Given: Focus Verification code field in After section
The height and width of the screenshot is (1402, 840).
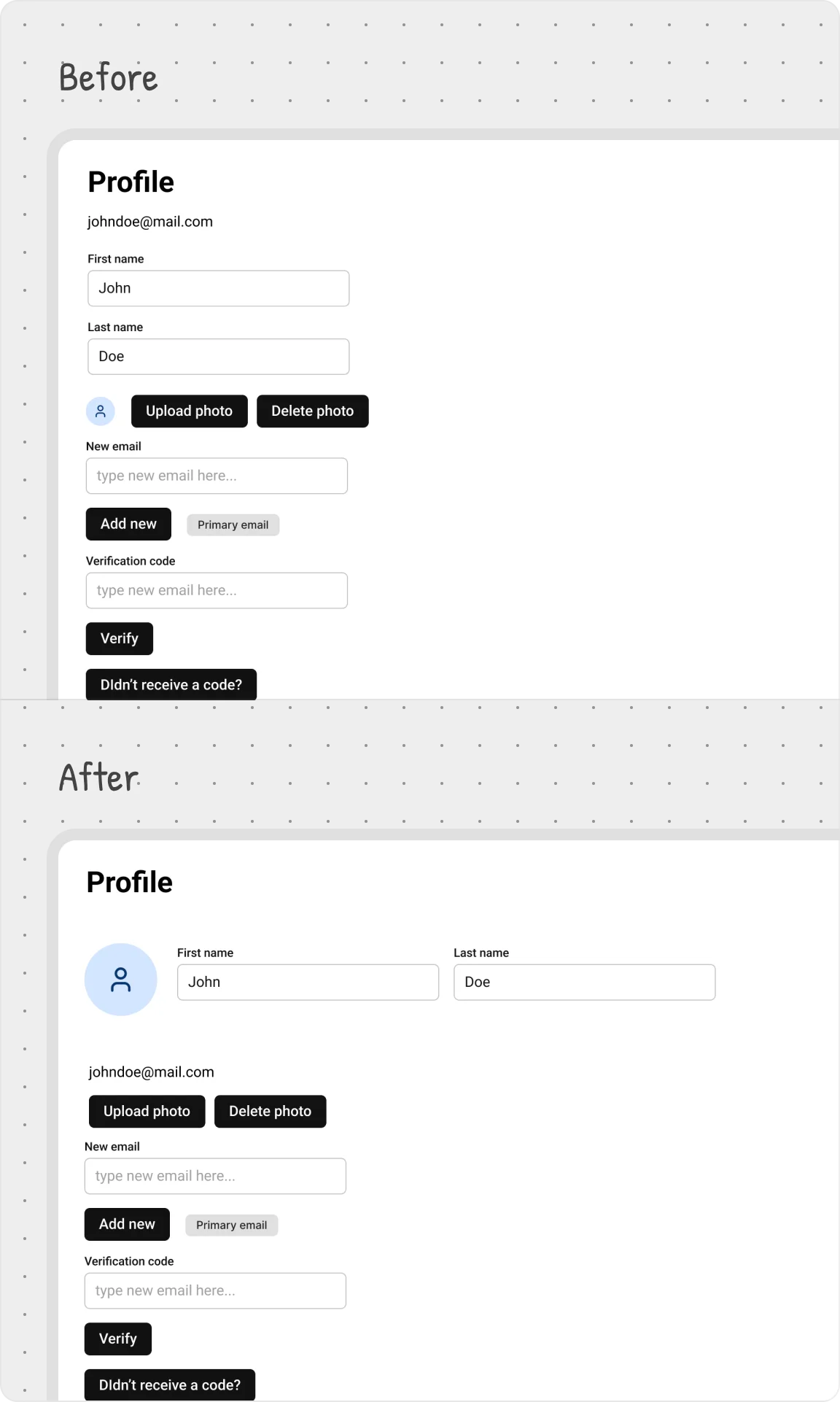Looking at the screenshot, I should pyautogui.click(x=215, y=1291).
